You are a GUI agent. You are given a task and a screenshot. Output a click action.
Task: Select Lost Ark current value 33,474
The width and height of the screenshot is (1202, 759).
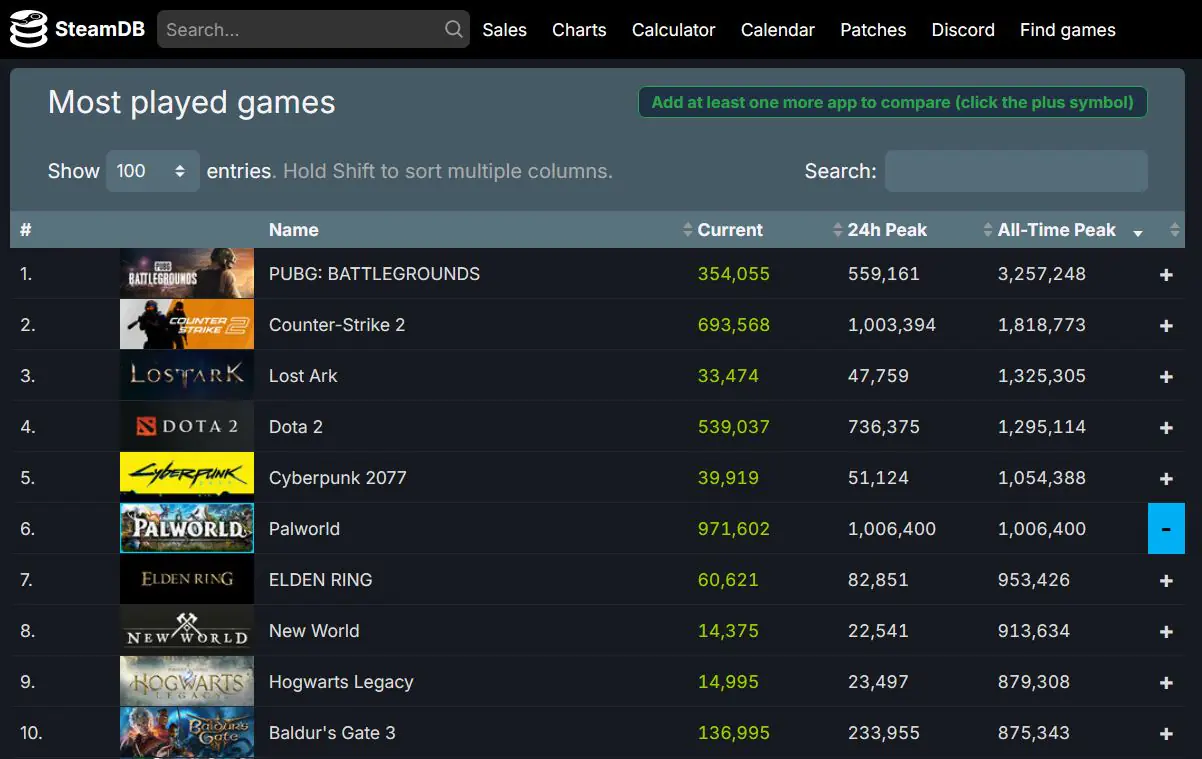point(728,376)
